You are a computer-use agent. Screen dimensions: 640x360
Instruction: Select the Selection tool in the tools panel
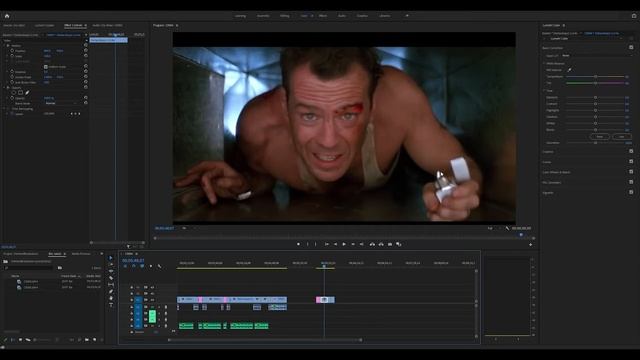(x=111, y=258)
